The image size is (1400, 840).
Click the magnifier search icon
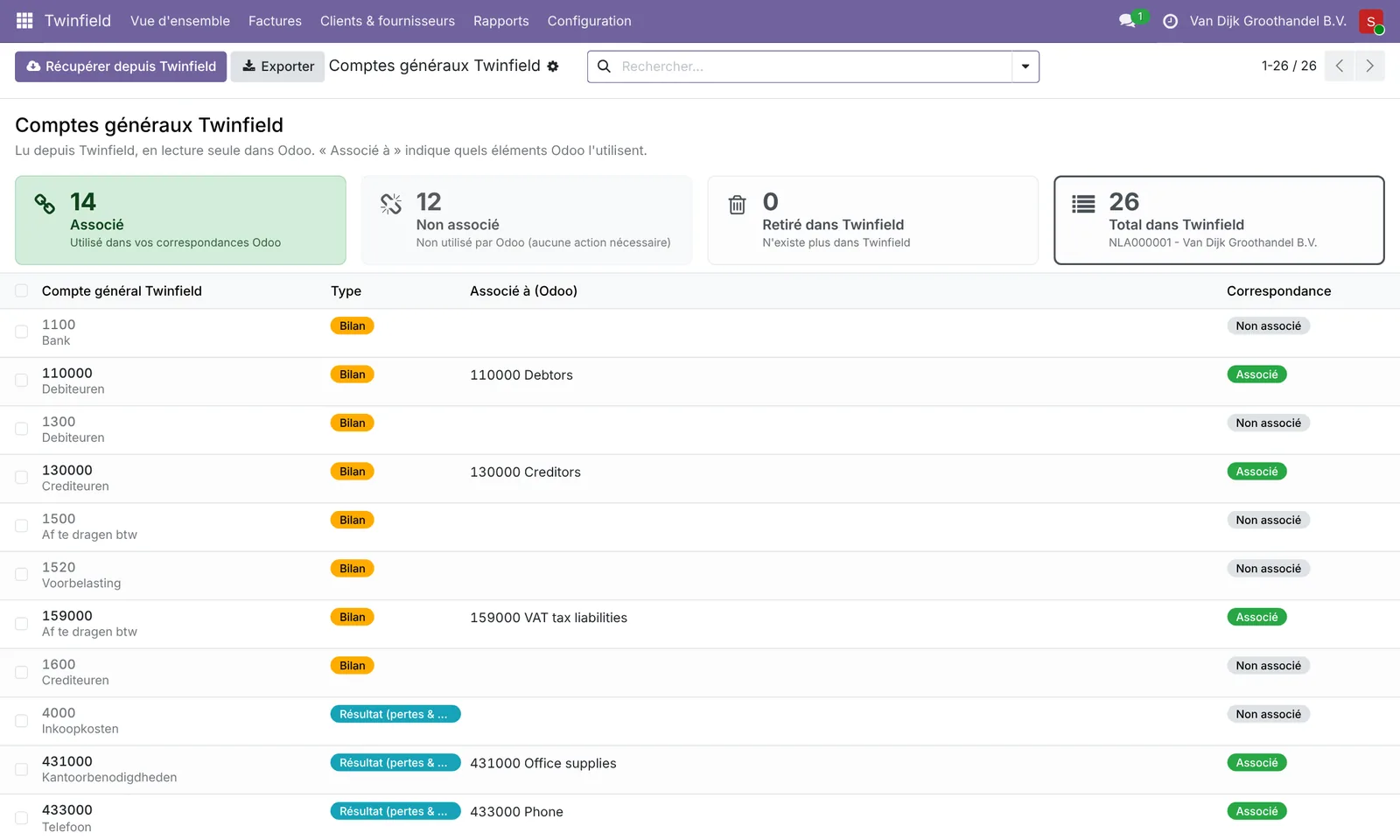[604, 66]
